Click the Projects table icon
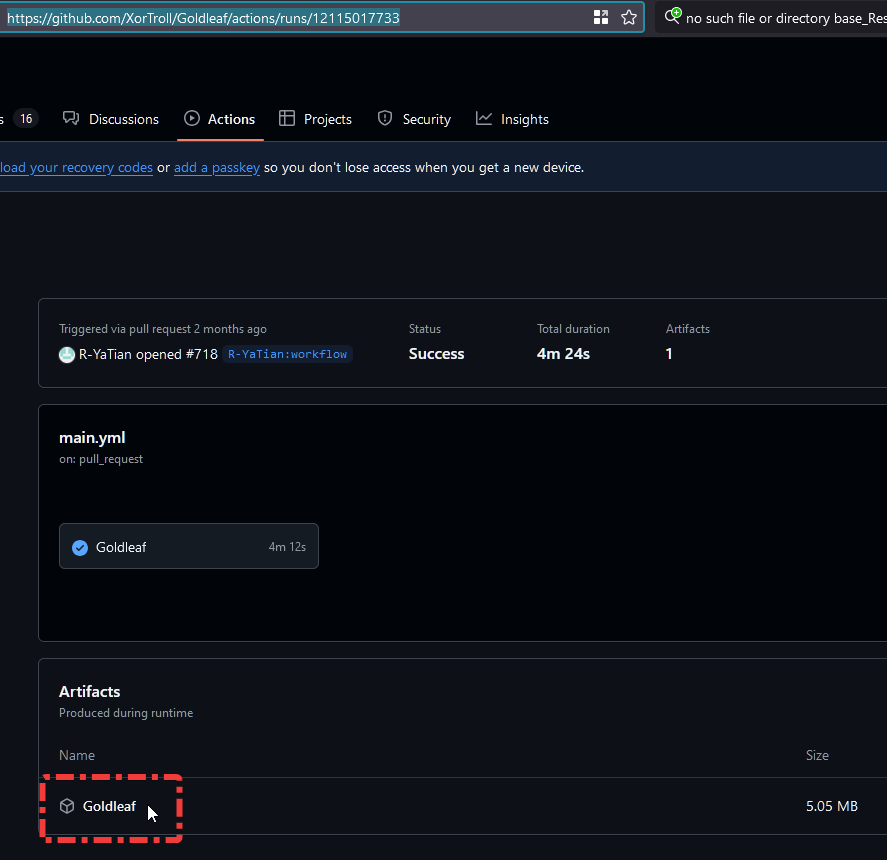 point(287,118)
